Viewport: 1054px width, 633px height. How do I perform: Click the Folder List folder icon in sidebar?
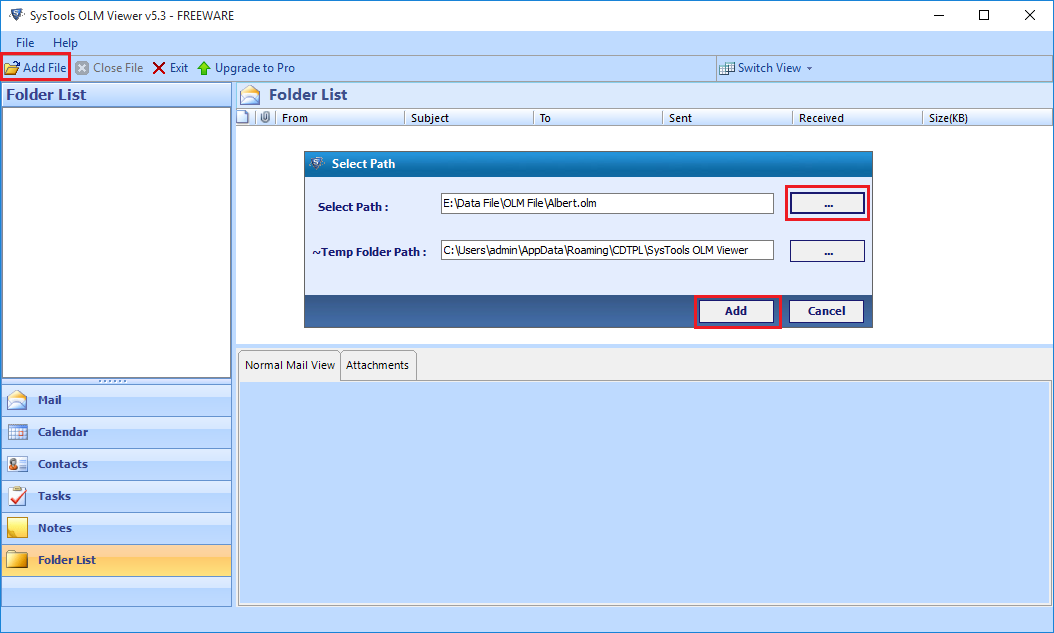tap(17, 560)
